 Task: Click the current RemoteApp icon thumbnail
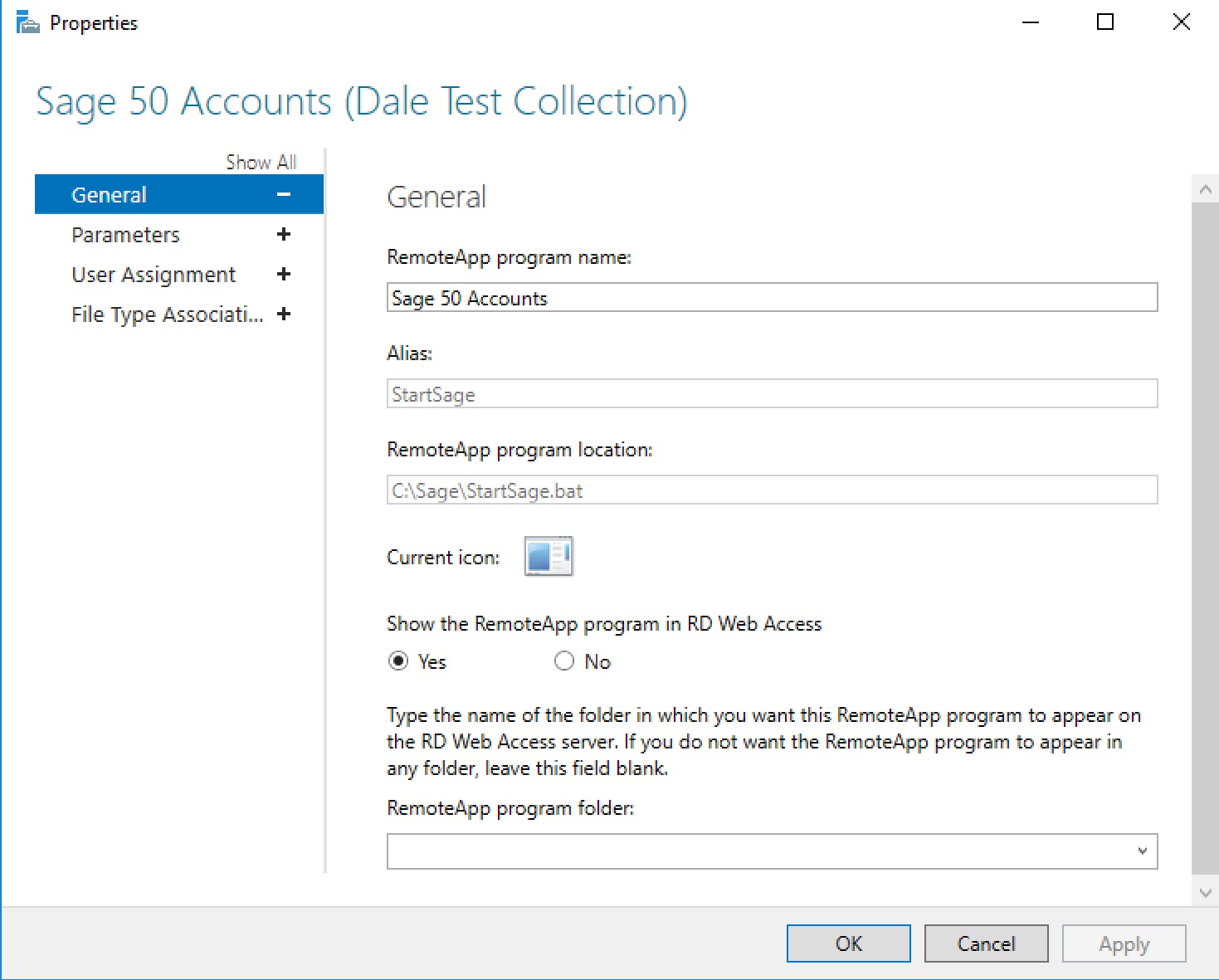click(x=549, y=556)
